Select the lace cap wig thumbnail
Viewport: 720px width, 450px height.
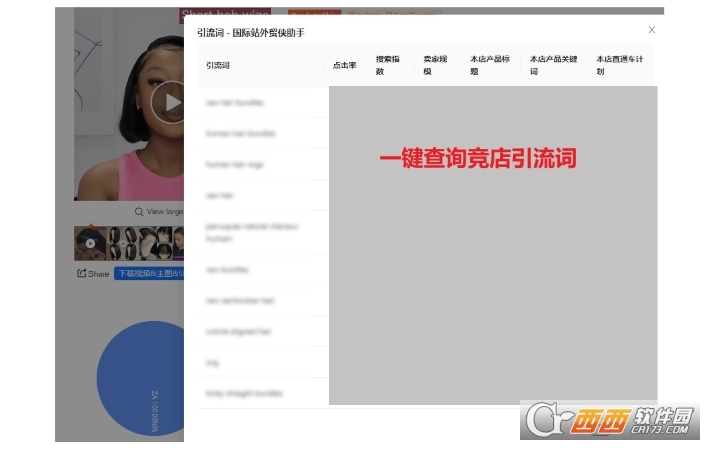155,243
